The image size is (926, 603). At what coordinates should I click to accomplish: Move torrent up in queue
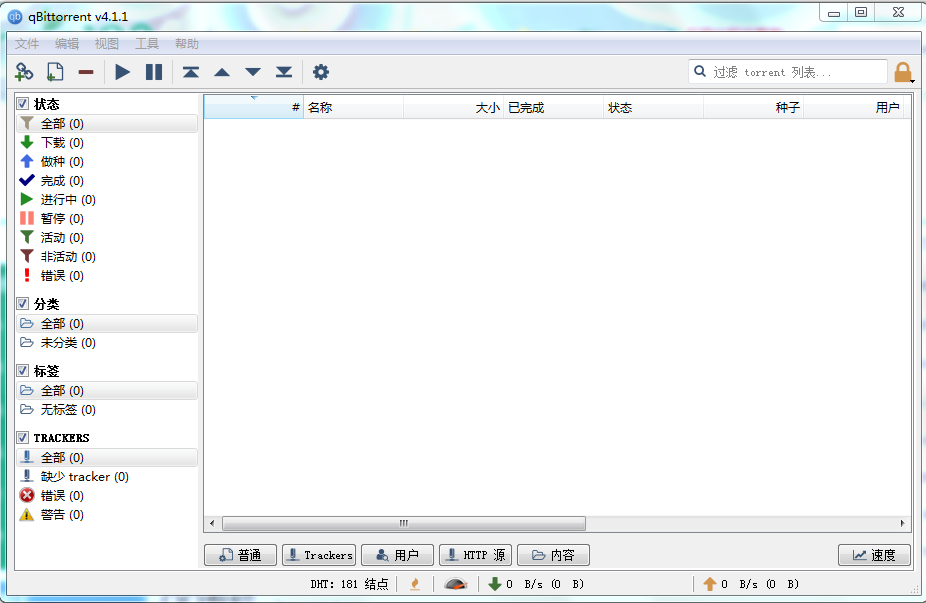click(x=222, y=72)
